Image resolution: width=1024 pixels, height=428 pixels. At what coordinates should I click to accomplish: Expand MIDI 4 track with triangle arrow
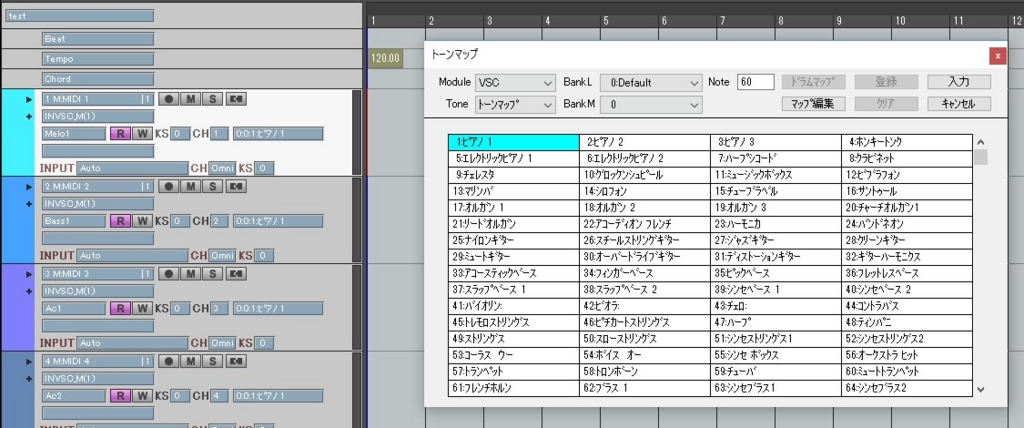pos(29,361)
